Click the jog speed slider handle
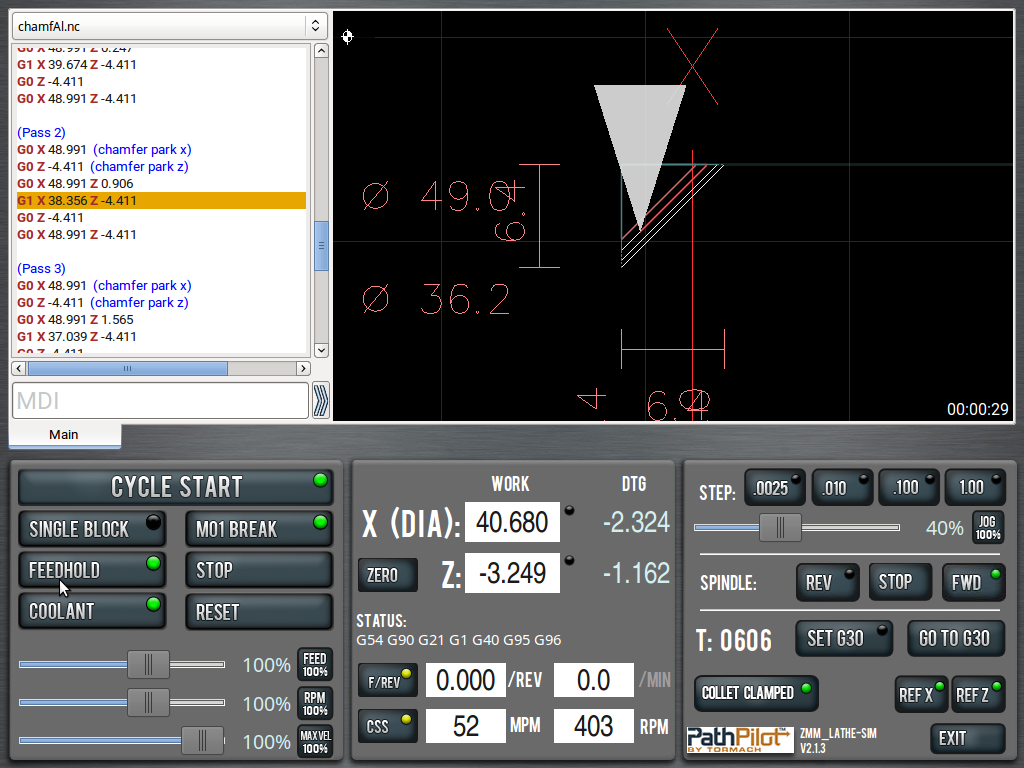The height and width of the screenshot is (768, 1024). pos(780,528)
